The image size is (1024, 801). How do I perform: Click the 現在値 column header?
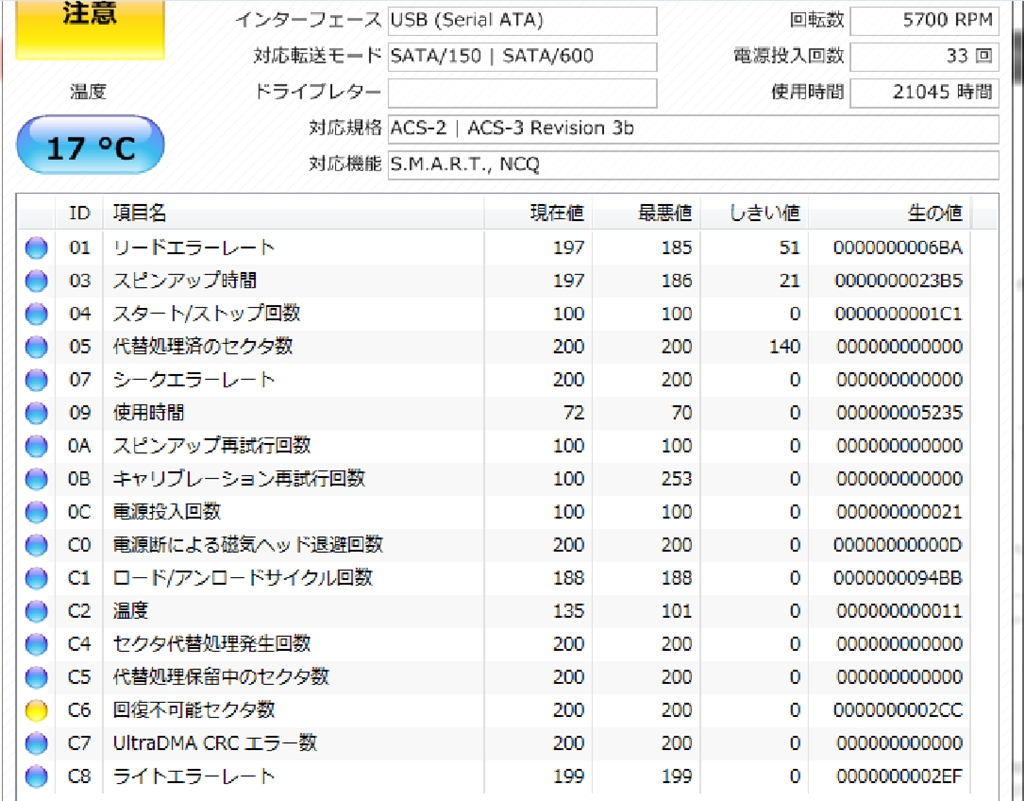(538, 213)
